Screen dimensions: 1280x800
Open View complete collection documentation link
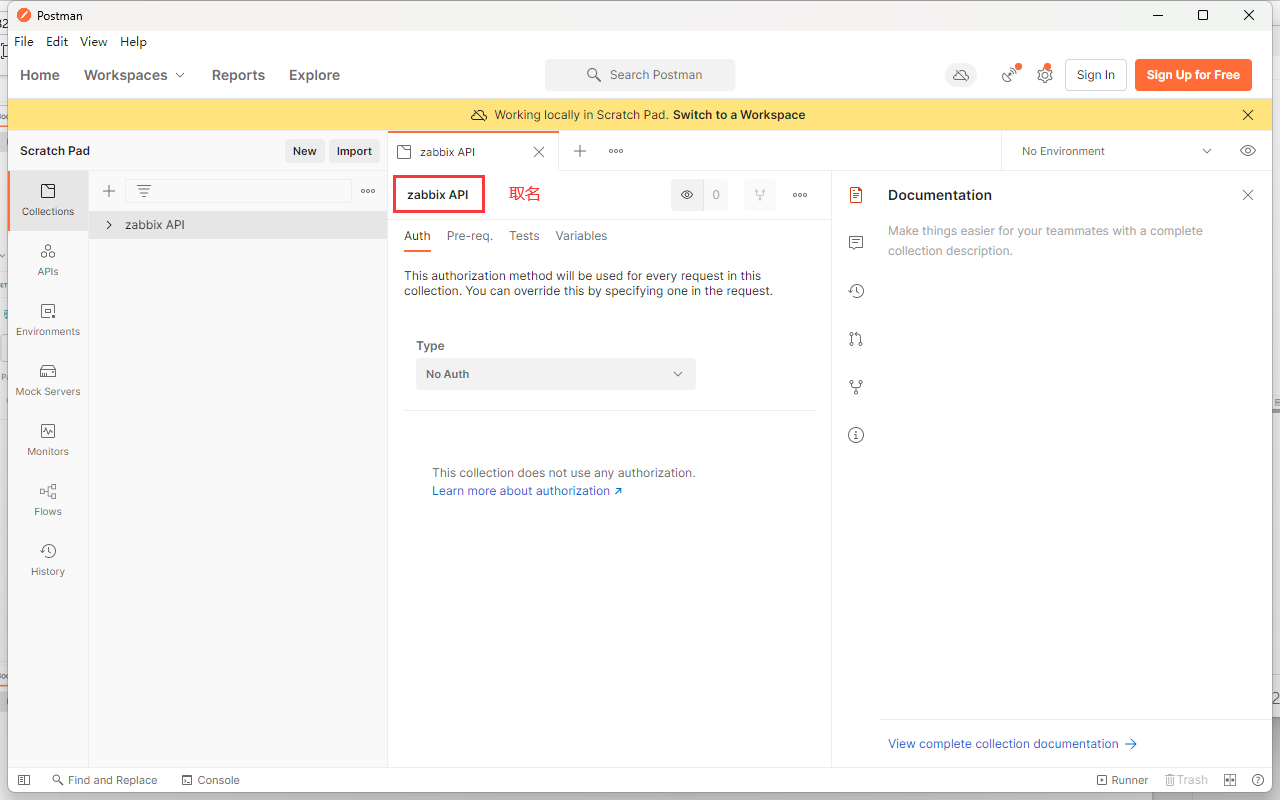pyautogui.click(x=1012, y=744)
